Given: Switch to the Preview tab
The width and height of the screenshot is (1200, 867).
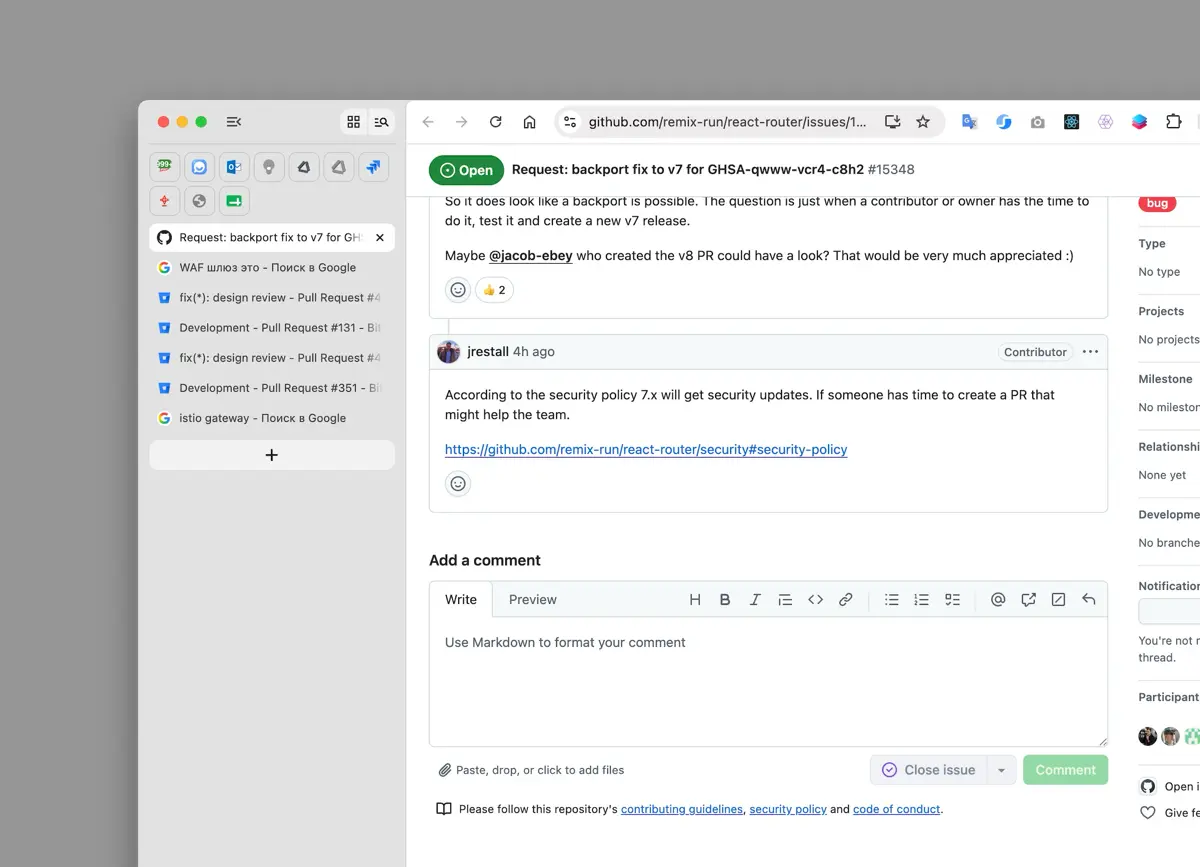Looking at the screenshot, I should 532,600.
